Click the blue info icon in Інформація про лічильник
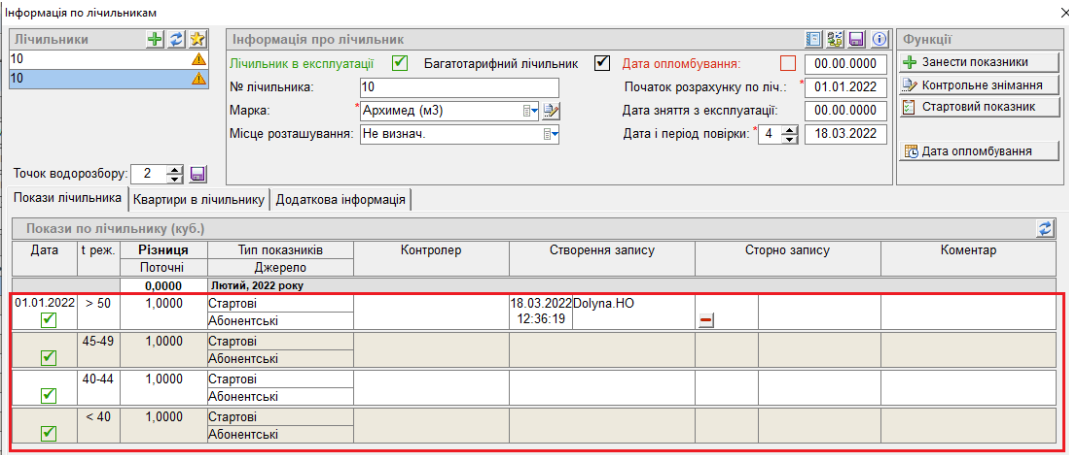Screen dimensions: 1069x455 [880, 39]
